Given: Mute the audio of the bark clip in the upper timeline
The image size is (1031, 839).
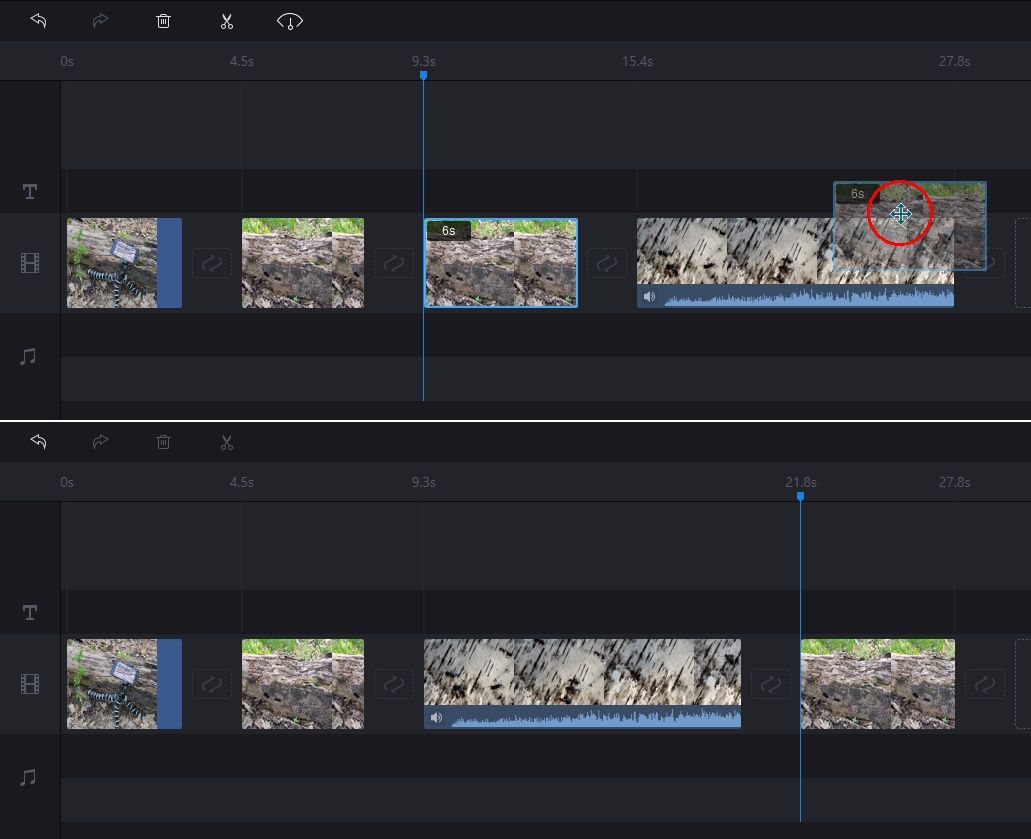Looking at the screenshot, I should (x=650, y=297).
